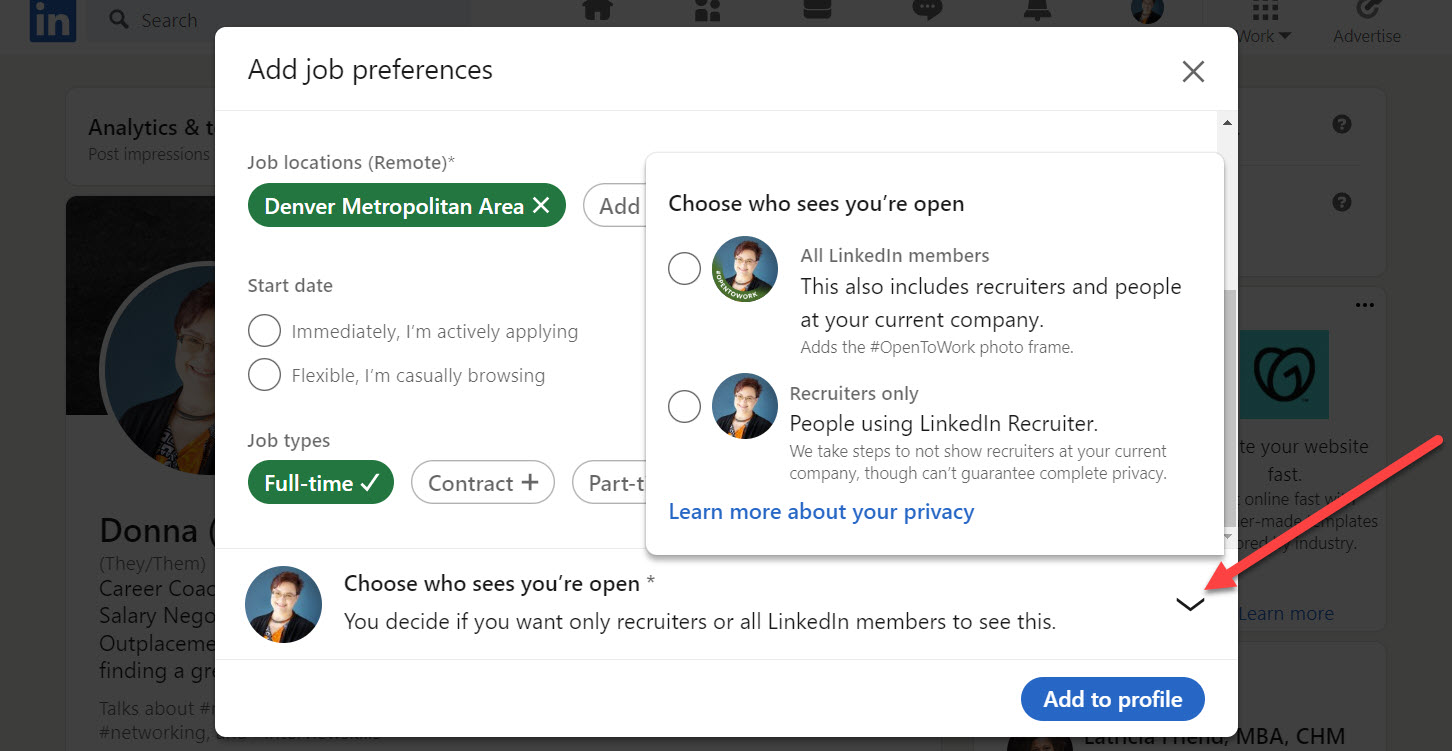
Task: Click the LinkedIn logo icon
Action: coord(52,20)
